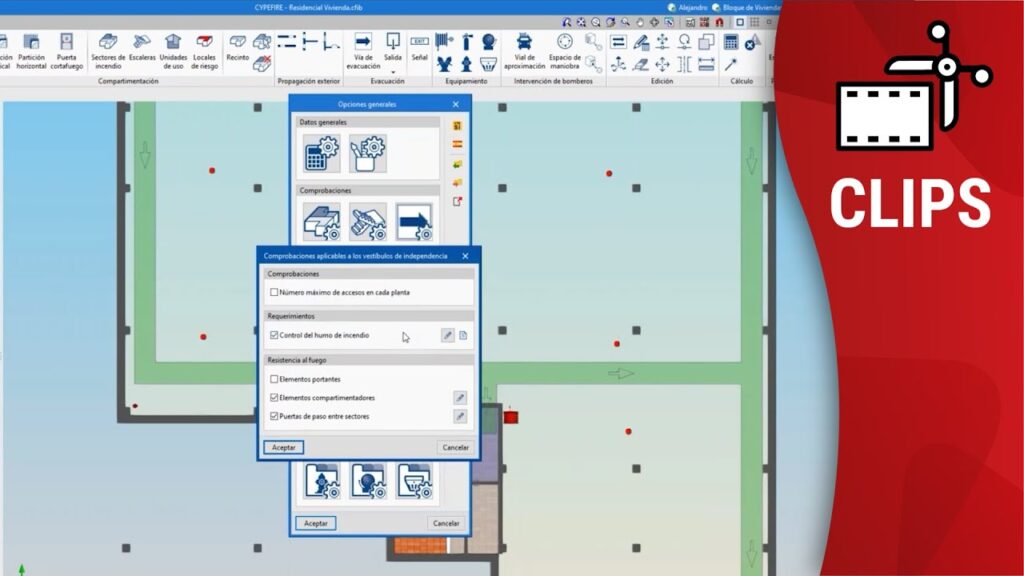
Task: Enable Número máximo de accesos checkbox
Action: pos(274,292)
